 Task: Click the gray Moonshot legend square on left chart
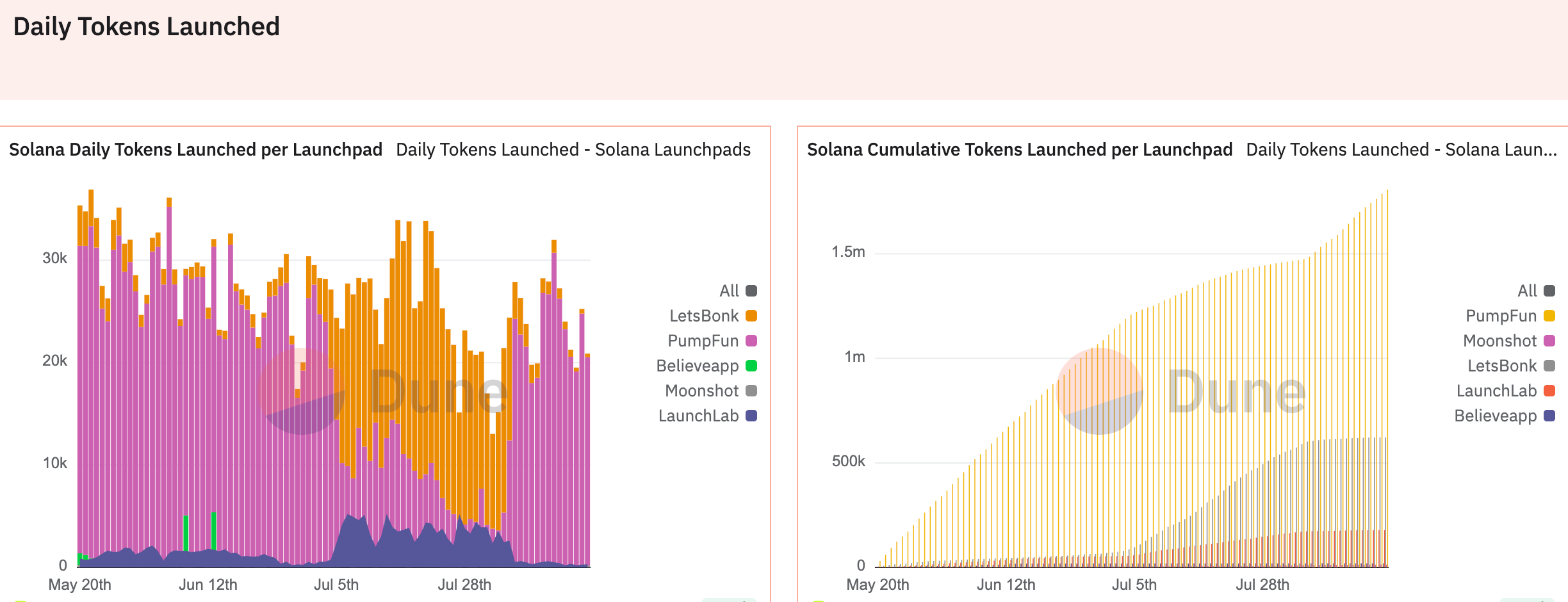[751, 391]
